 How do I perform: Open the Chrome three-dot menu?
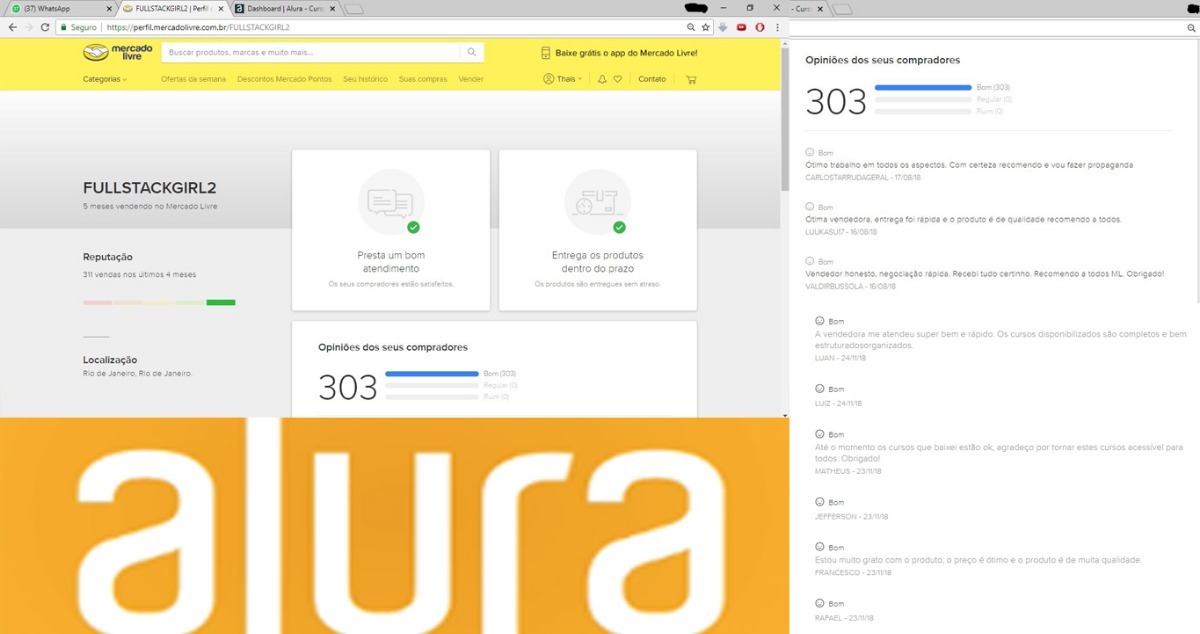coord(777,27)
